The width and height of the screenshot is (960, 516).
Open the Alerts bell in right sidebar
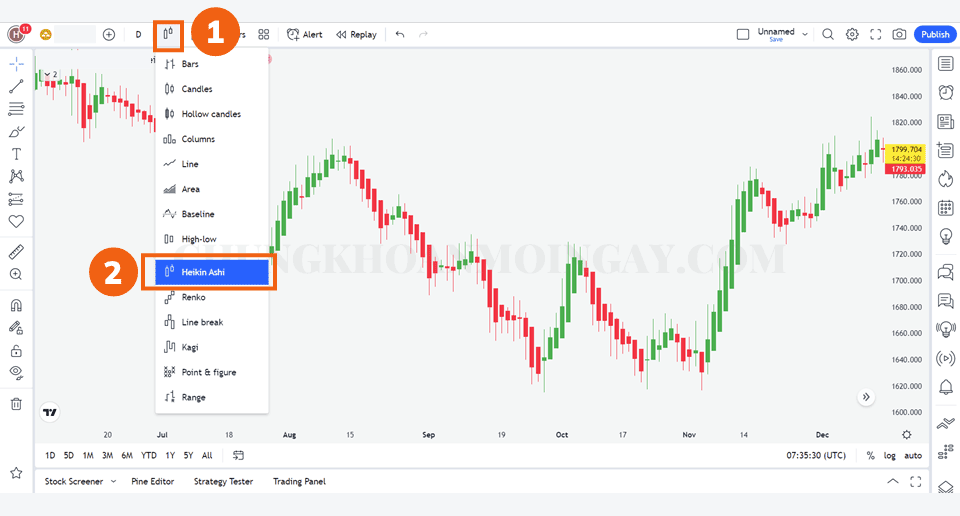945,387
